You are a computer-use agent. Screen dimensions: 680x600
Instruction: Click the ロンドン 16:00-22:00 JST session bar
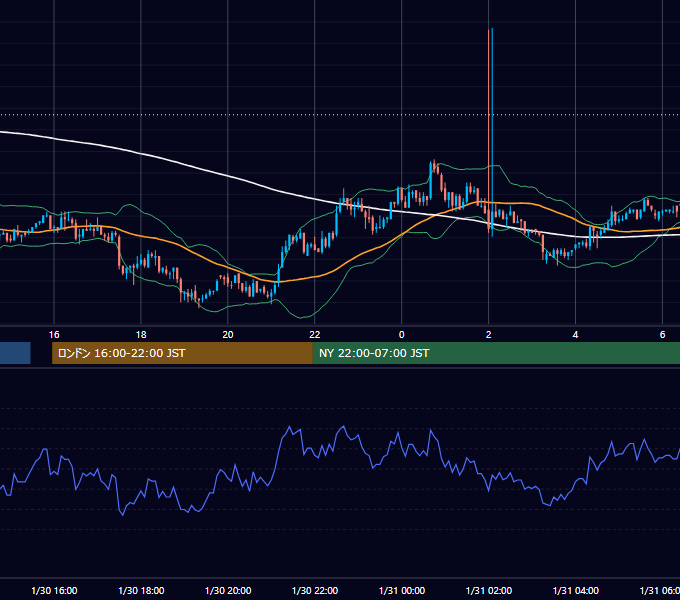[182, 353]
